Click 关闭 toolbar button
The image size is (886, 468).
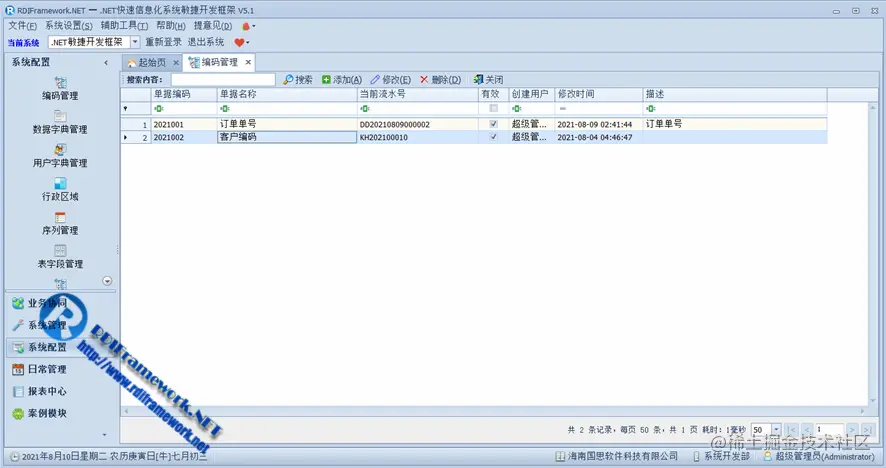click(x=488, y=80)
